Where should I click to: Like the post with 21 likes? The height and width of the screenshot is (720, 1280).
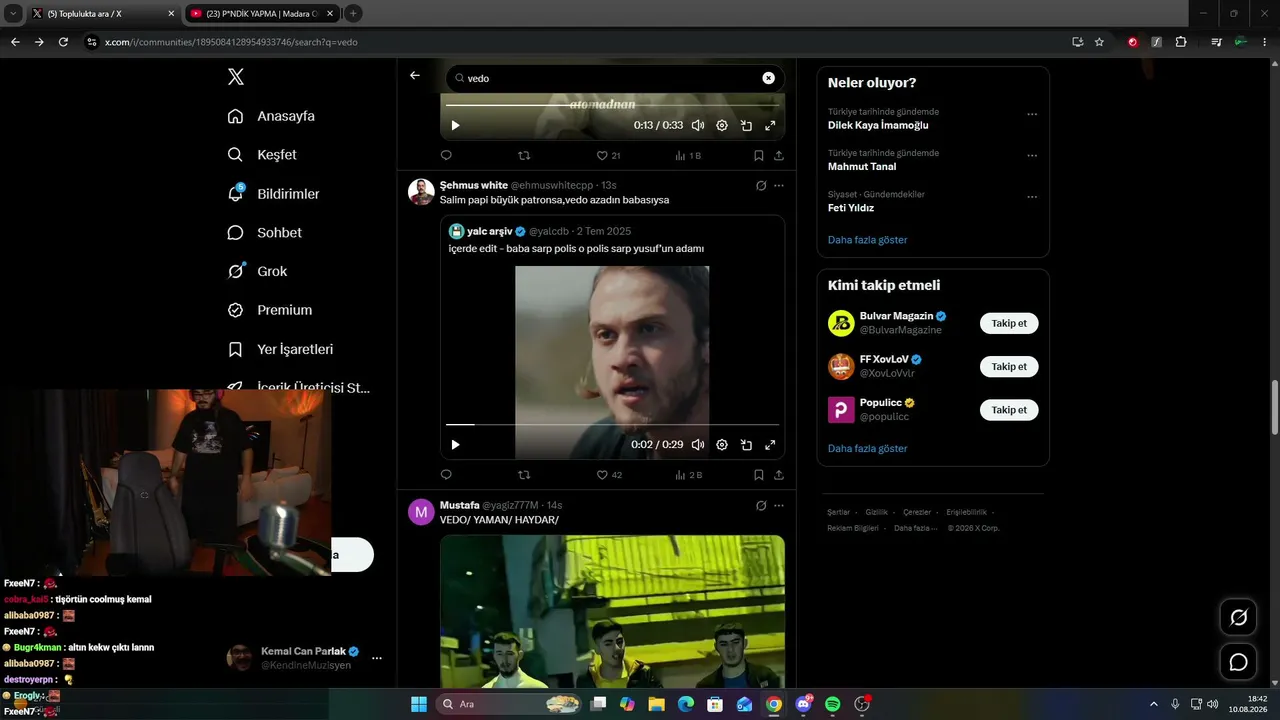(608, 156)
